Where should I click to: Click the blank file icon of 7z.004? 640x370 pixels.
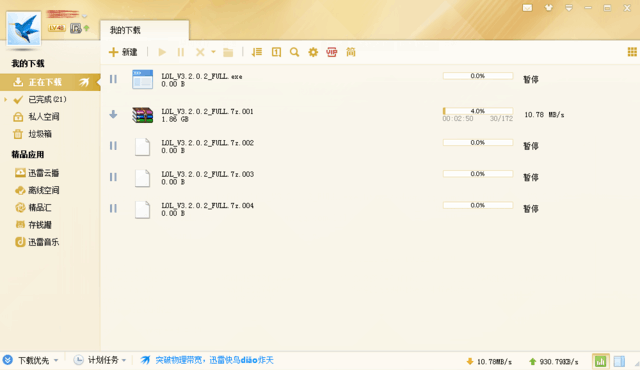[x=142, y=210]
